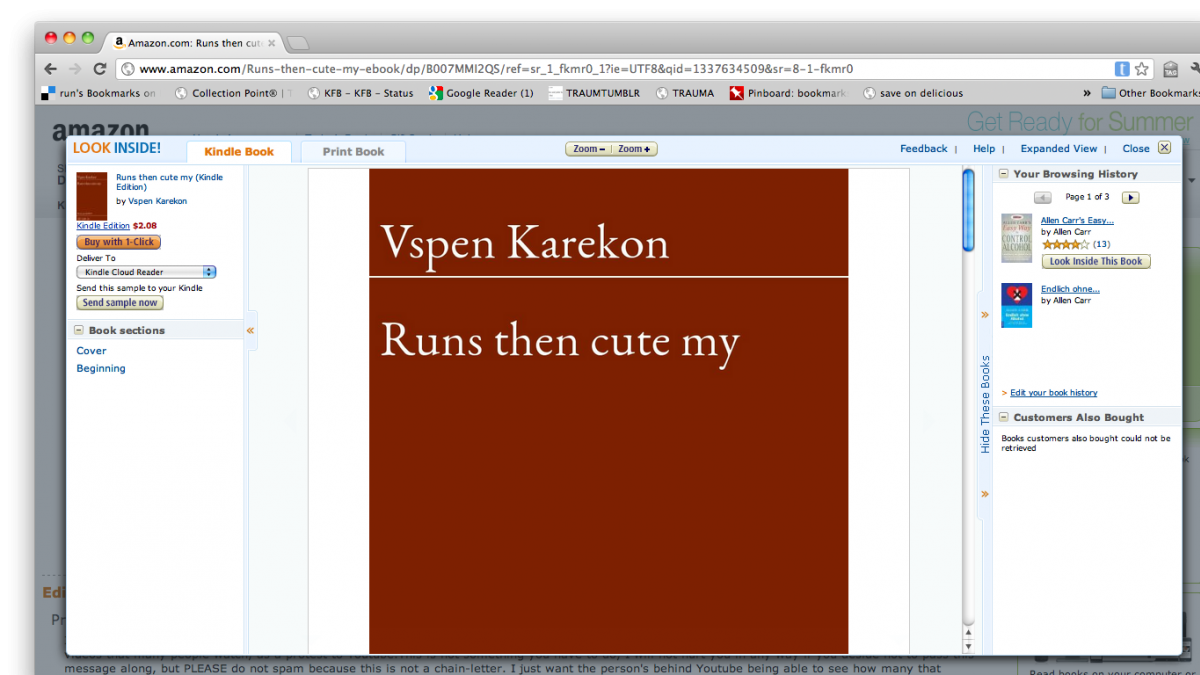Bookmark page with the star icon
The image size is (1200, 675).
point(1143,69)
